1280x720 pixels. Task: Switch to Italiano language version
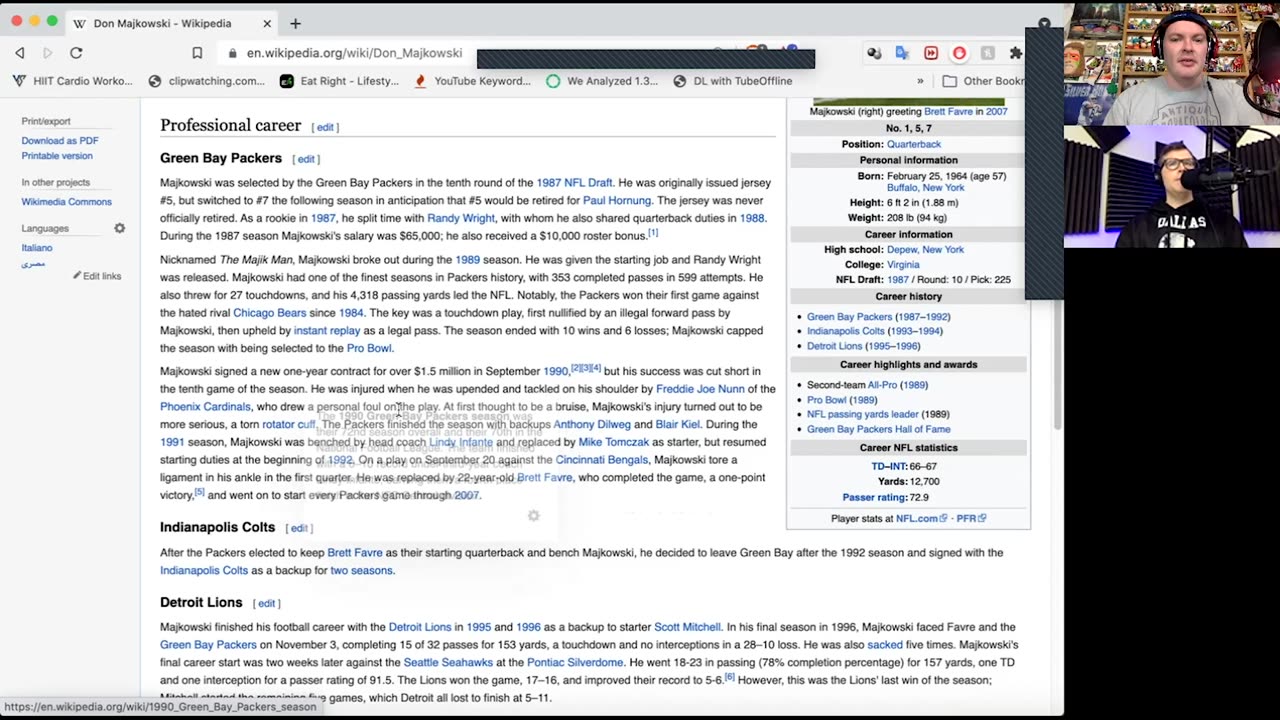point(37,248)
